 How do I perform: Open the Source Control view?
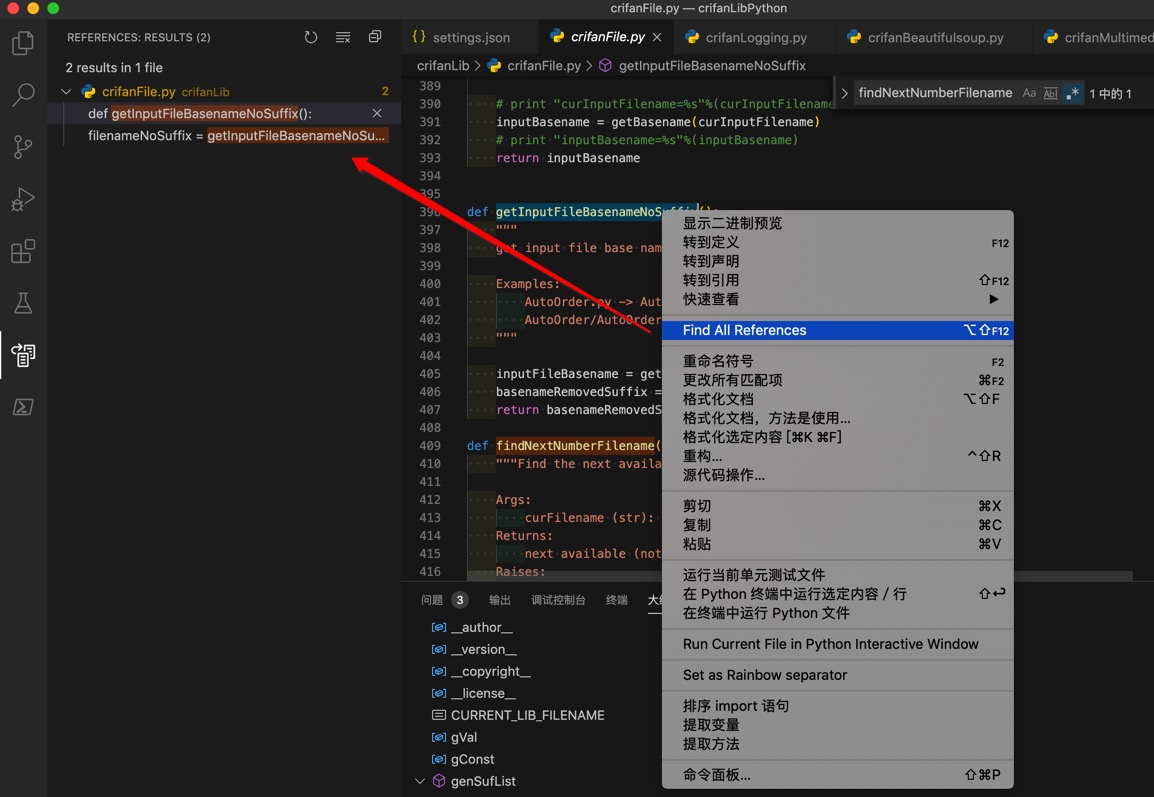click(23, 146)
